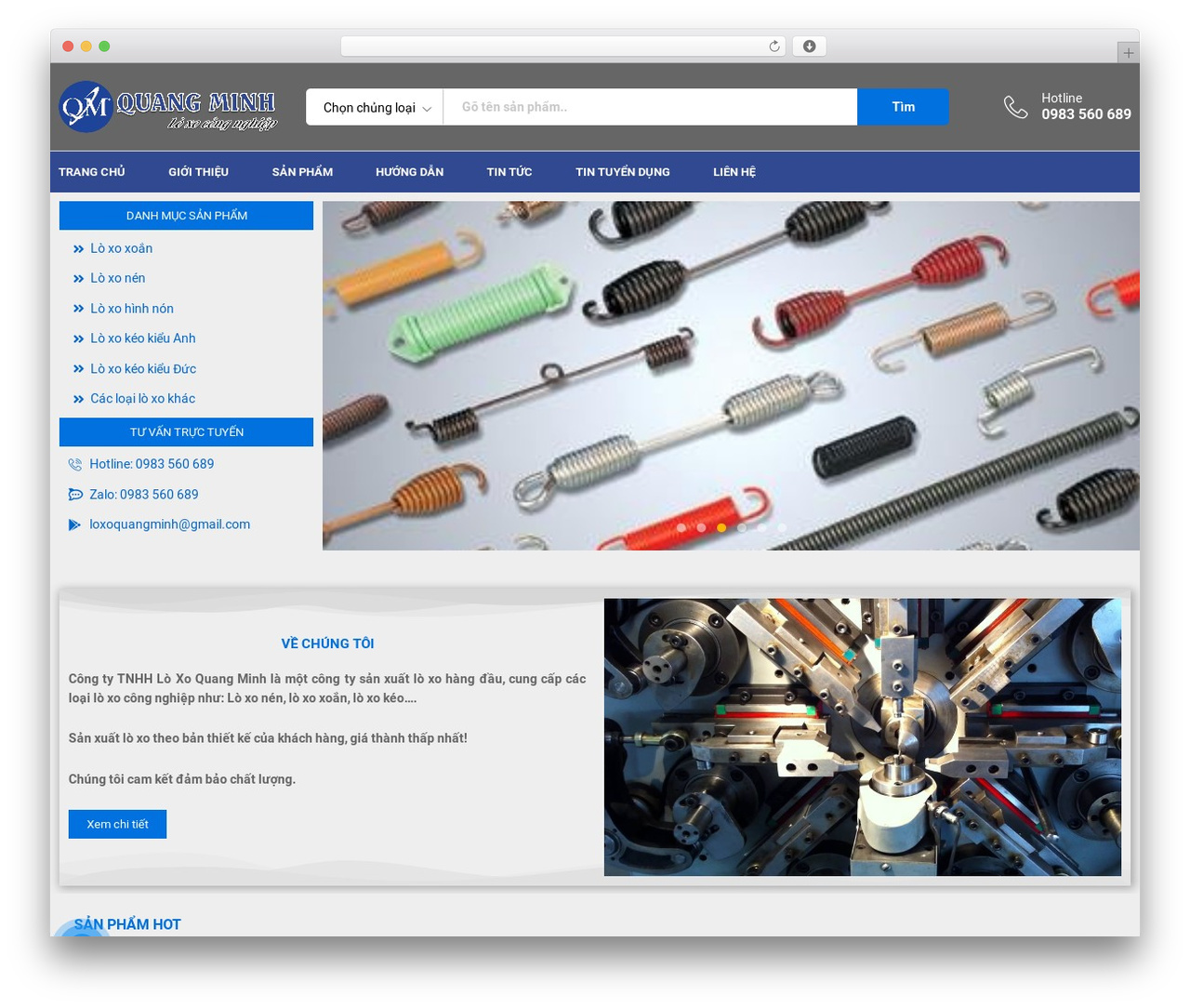Click the browser download icon
Screen dimensions: 1190x1008
(x=809, y=46)
